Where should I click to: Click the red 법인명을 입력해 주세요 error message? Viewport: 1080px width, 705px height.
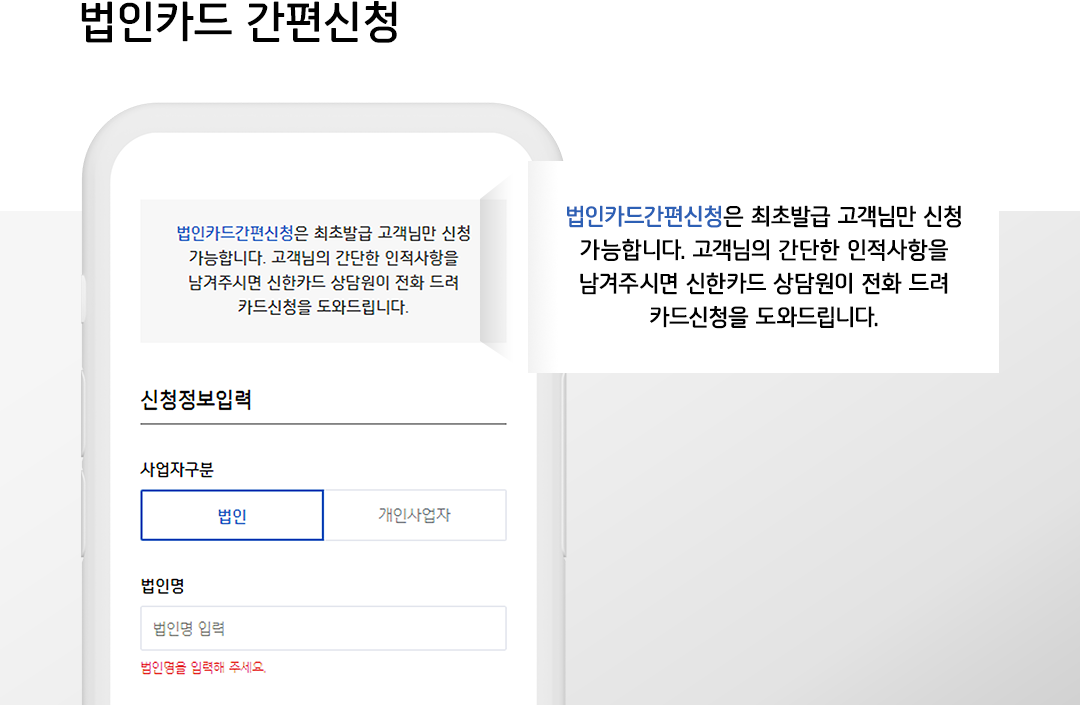point(203,667)
